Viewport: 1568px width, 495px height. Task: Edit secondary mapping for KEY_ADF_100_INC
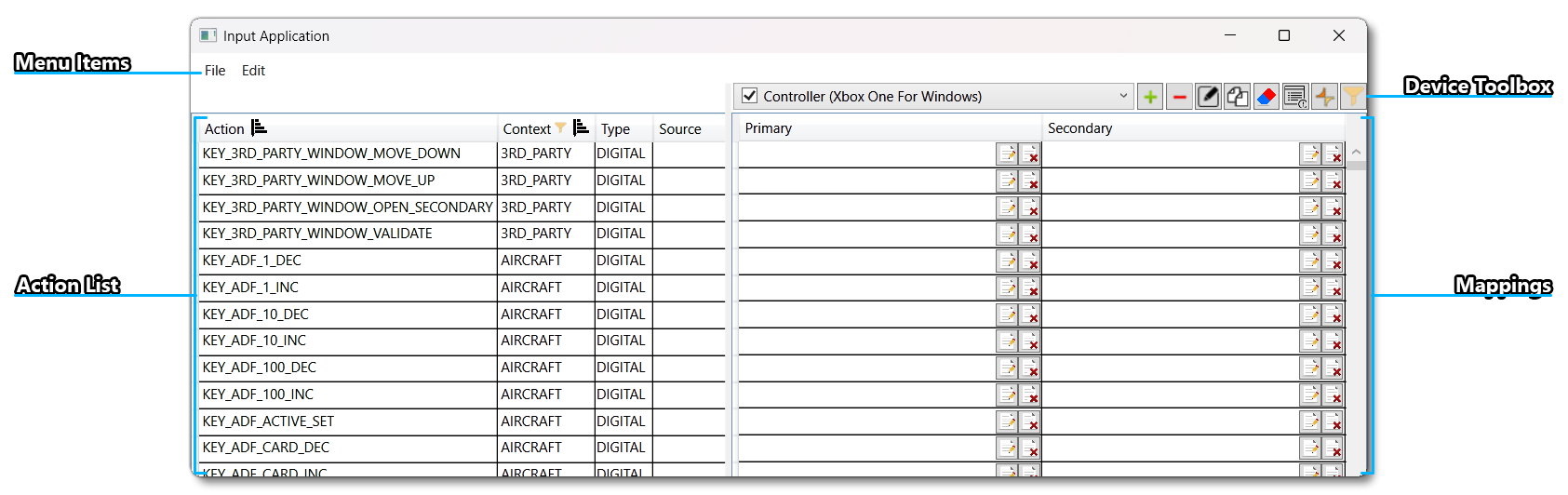(x=1310, y=395)
